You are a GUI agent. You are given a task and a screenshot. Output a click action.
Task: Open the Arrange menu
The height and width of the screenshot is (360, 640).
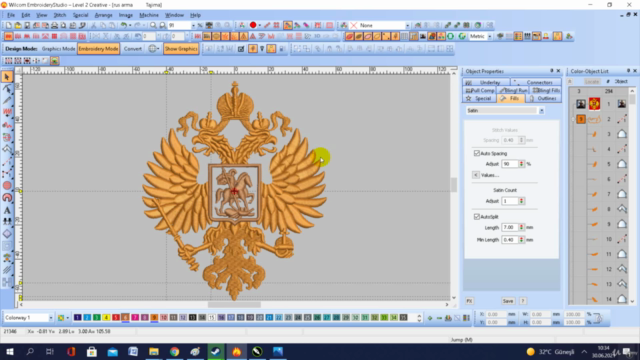point(103,15)
